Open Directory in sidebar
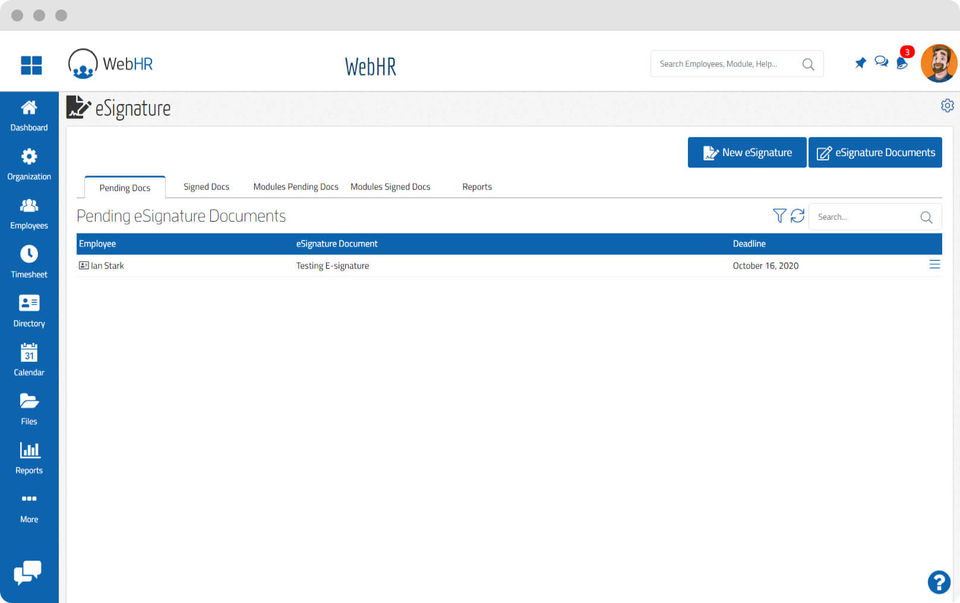 29,312
